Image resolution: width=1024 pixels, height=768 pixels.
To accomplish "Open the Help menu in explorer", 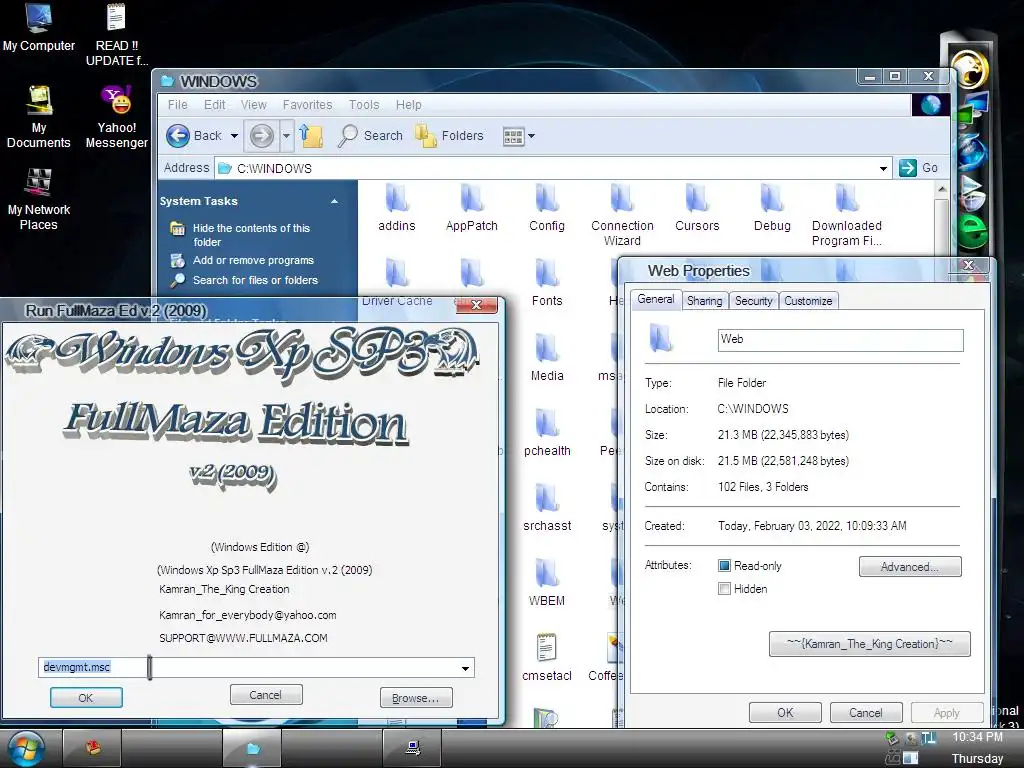I will pyautogui.click(x=408, y=104).
